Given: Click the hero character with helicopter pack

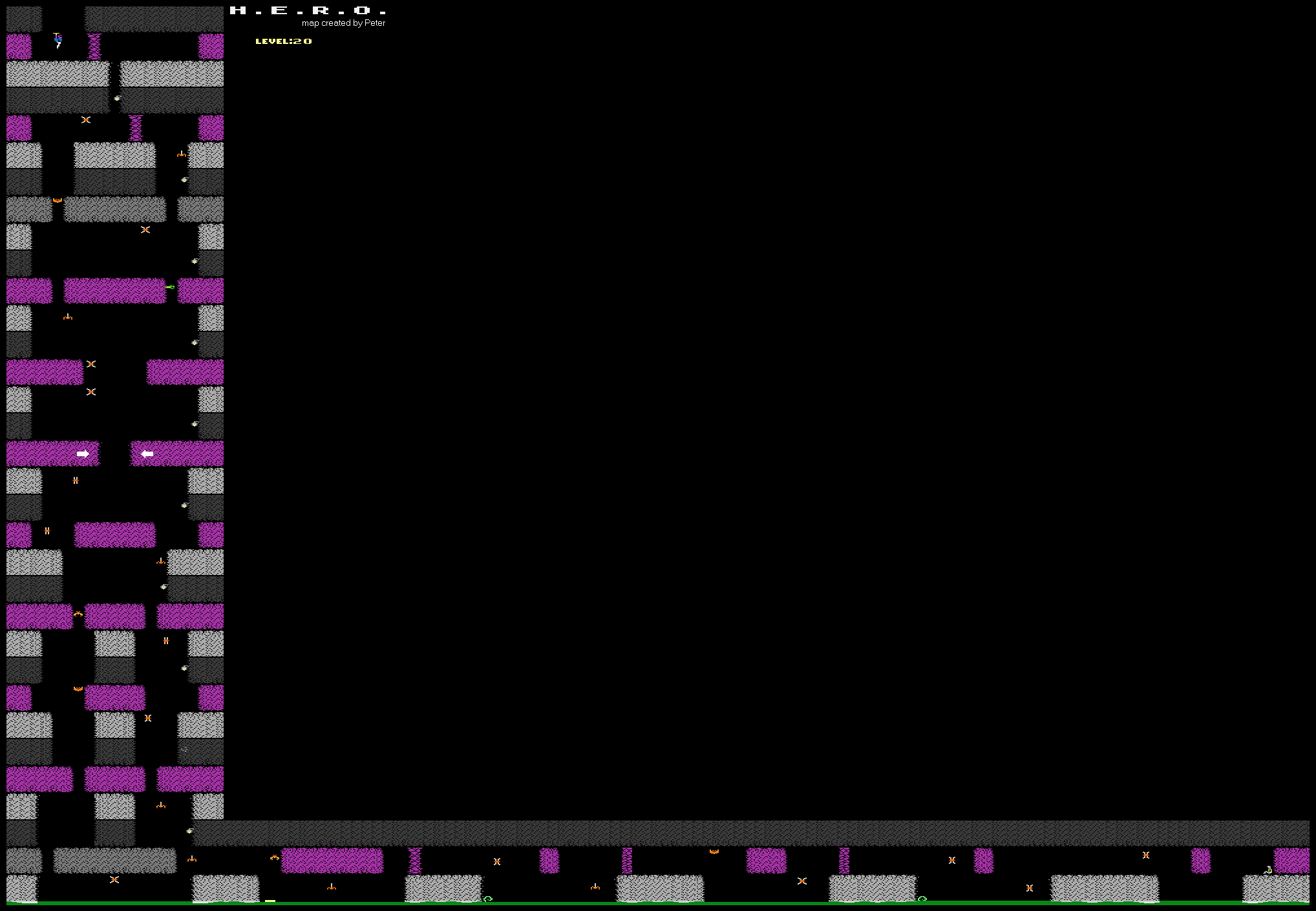Looking at the screenshot, I should click(58, 40).
